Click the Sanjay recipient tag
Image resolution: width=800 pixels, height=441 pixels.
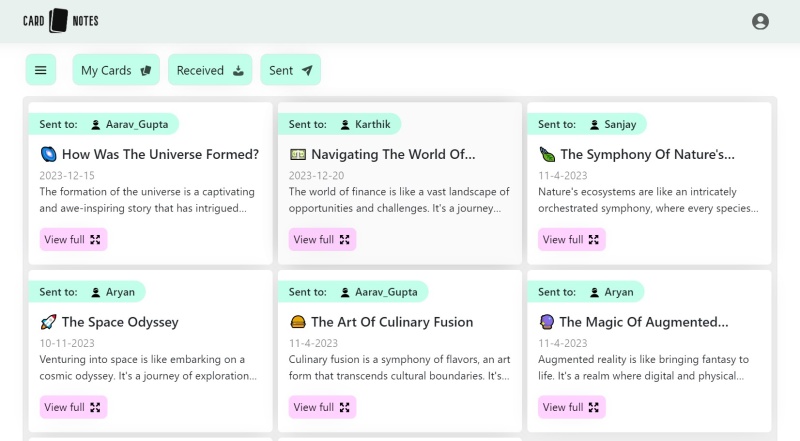point(619,125)
